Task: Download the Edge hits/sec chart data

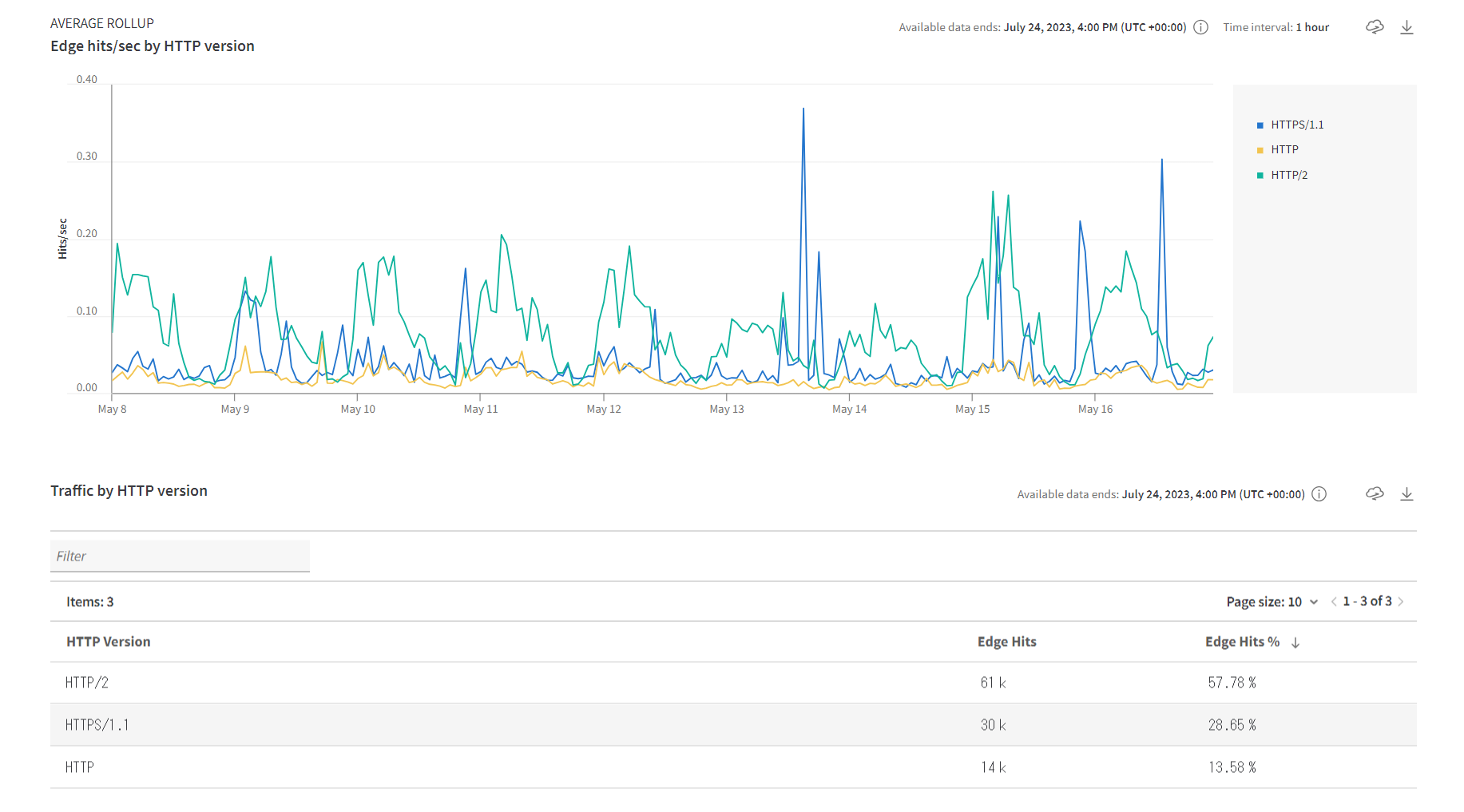Action: 1407,27
